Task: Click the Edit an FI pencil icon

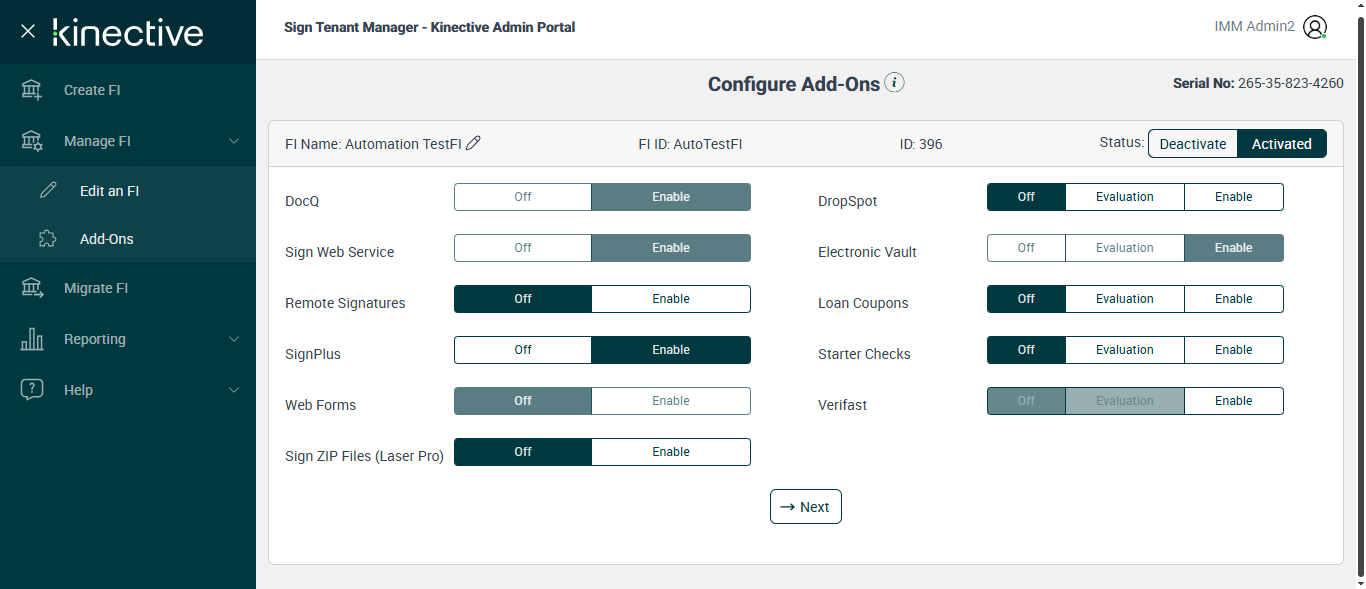Action: coord(48,191)
